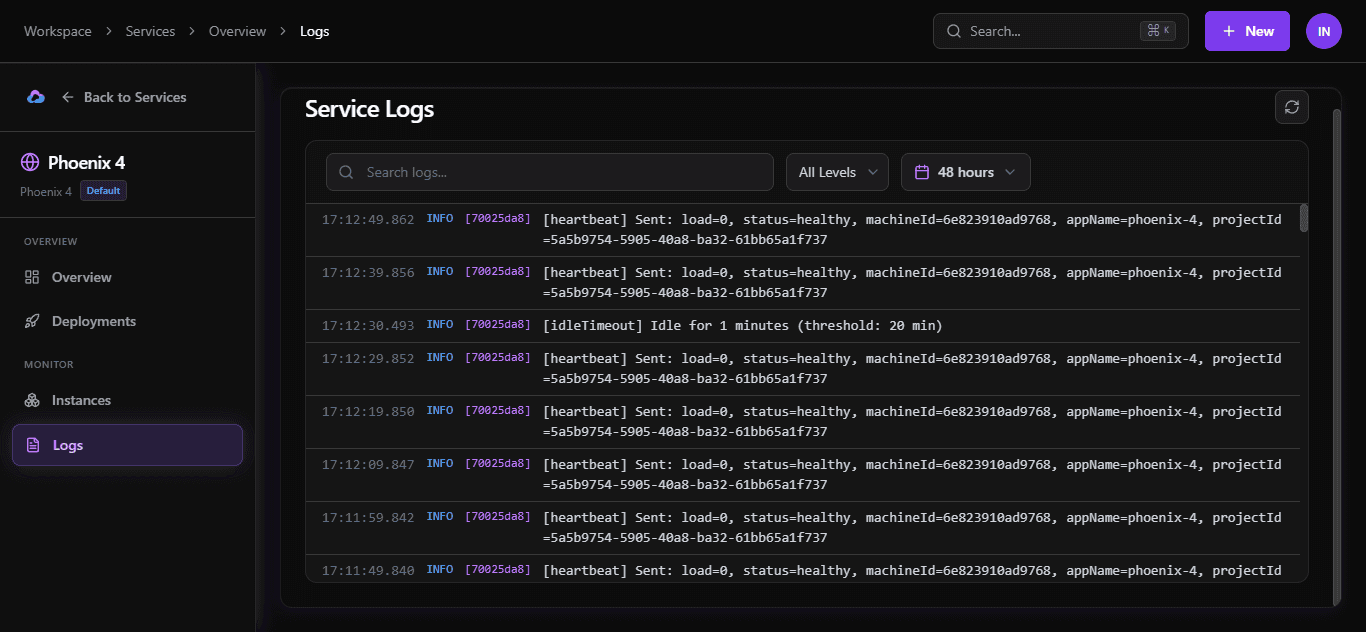Navigate to Services in the breadcrumb
1366x632 pixels.
(x=150, y=30)
